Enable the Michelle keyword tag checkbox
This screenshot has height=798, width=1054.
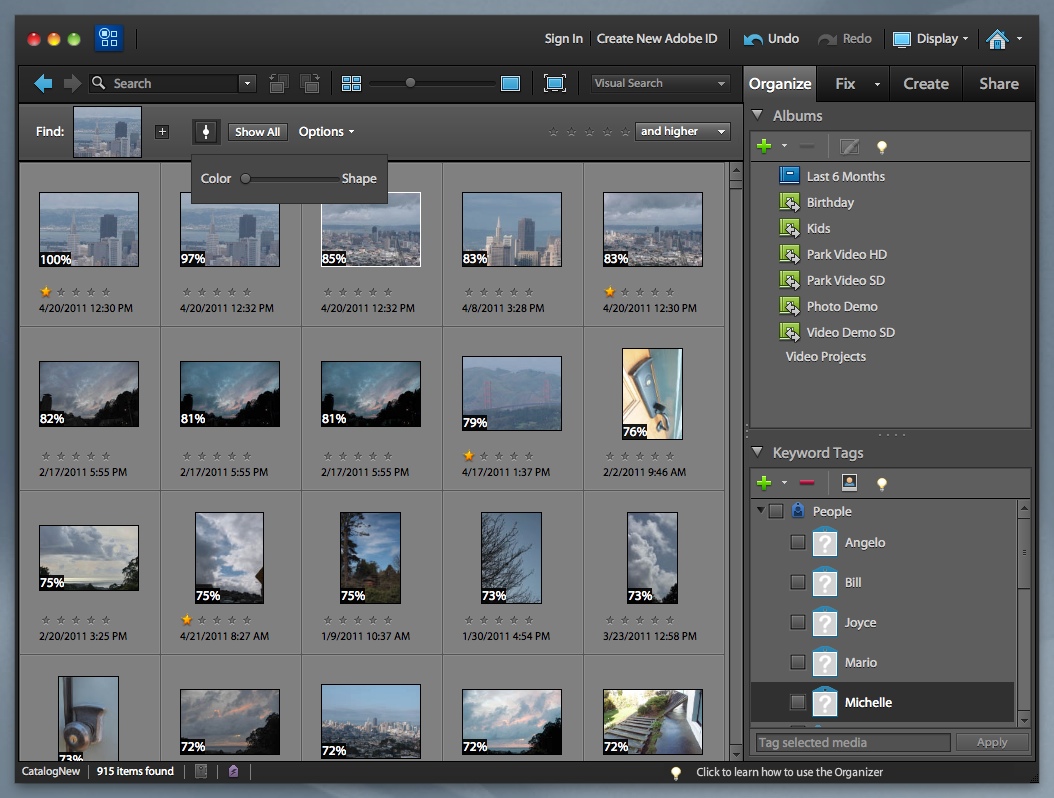(797, 702)
